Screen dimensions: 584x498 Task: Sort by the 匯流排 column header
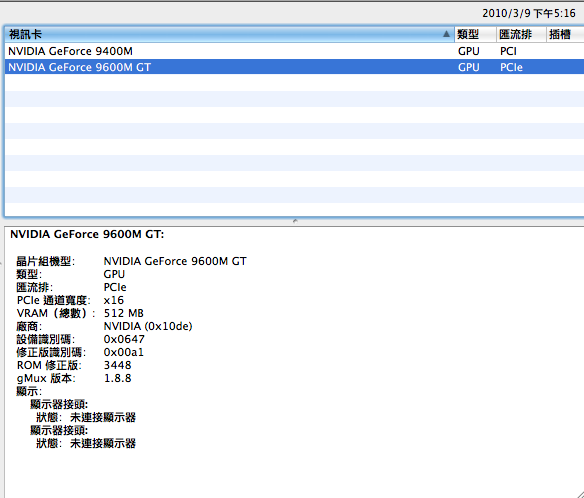(521, 34)
